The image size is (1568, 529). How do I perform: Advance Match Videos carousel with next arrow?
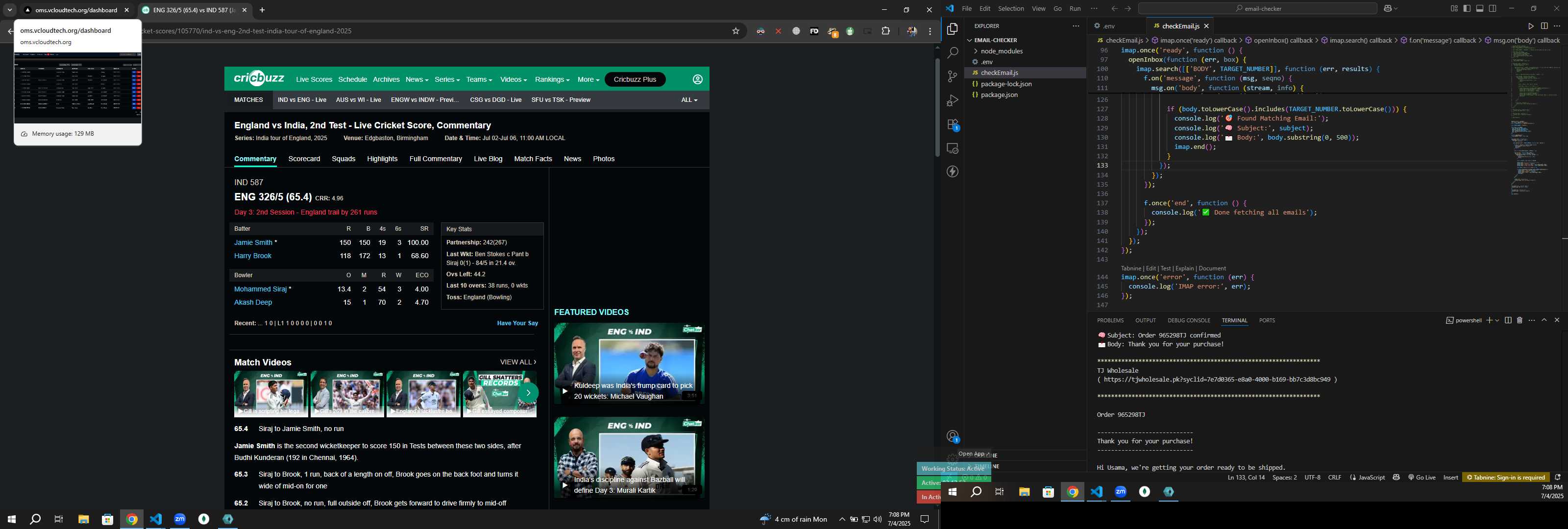click(x=528, y=393)
